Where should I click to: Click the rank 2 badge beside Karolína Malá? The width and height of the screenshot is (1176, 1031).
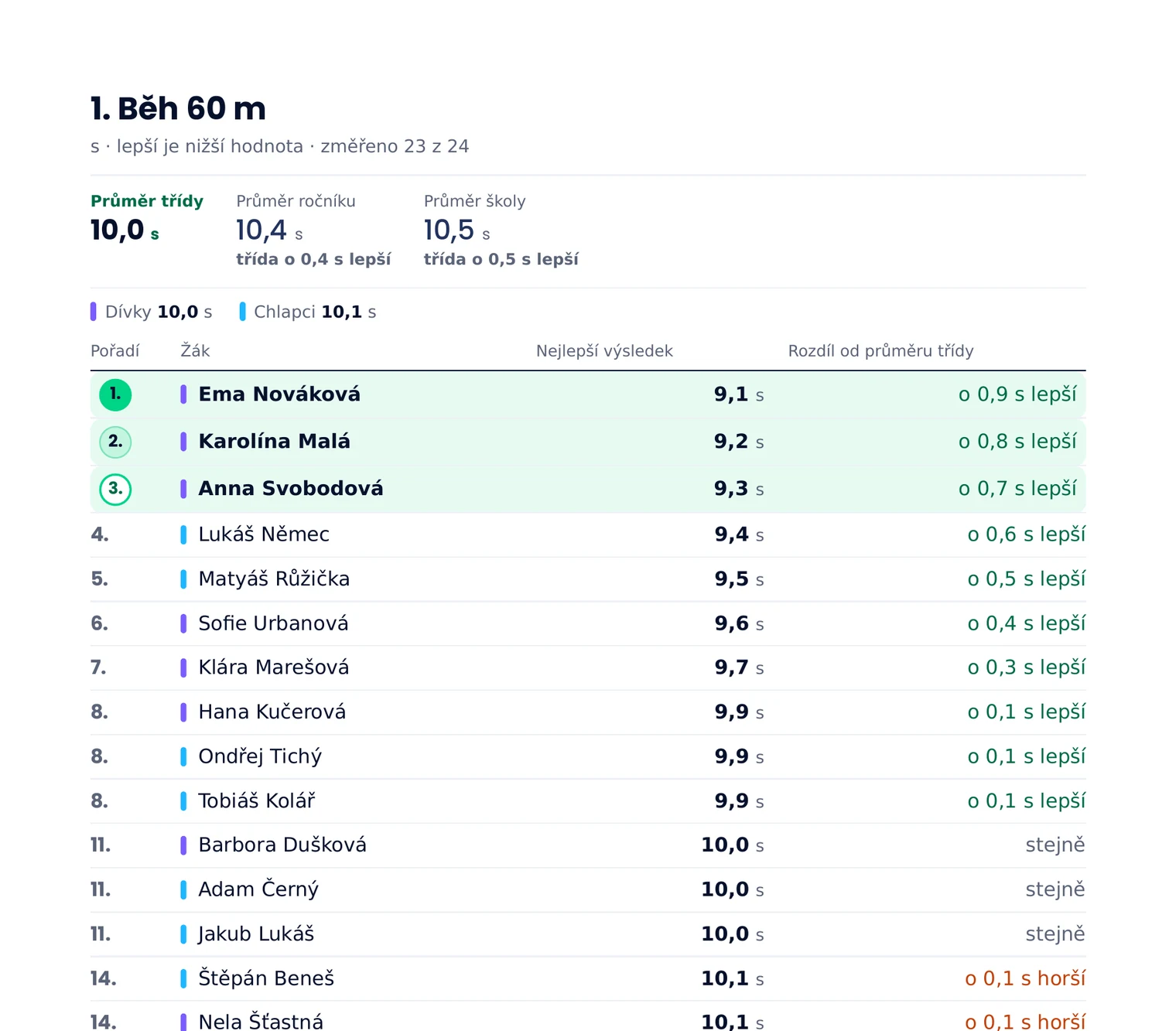(115, 442)
